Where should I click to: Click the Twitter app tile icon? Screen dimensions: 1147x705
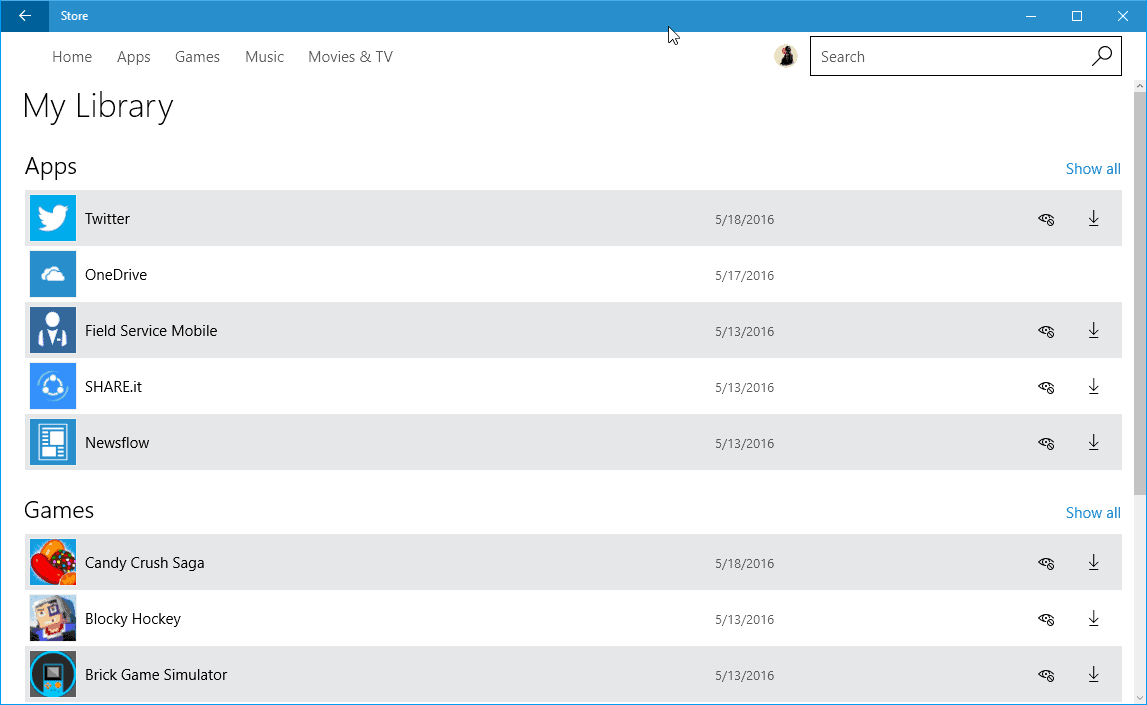pyautogui.click(x=52, y=218)
